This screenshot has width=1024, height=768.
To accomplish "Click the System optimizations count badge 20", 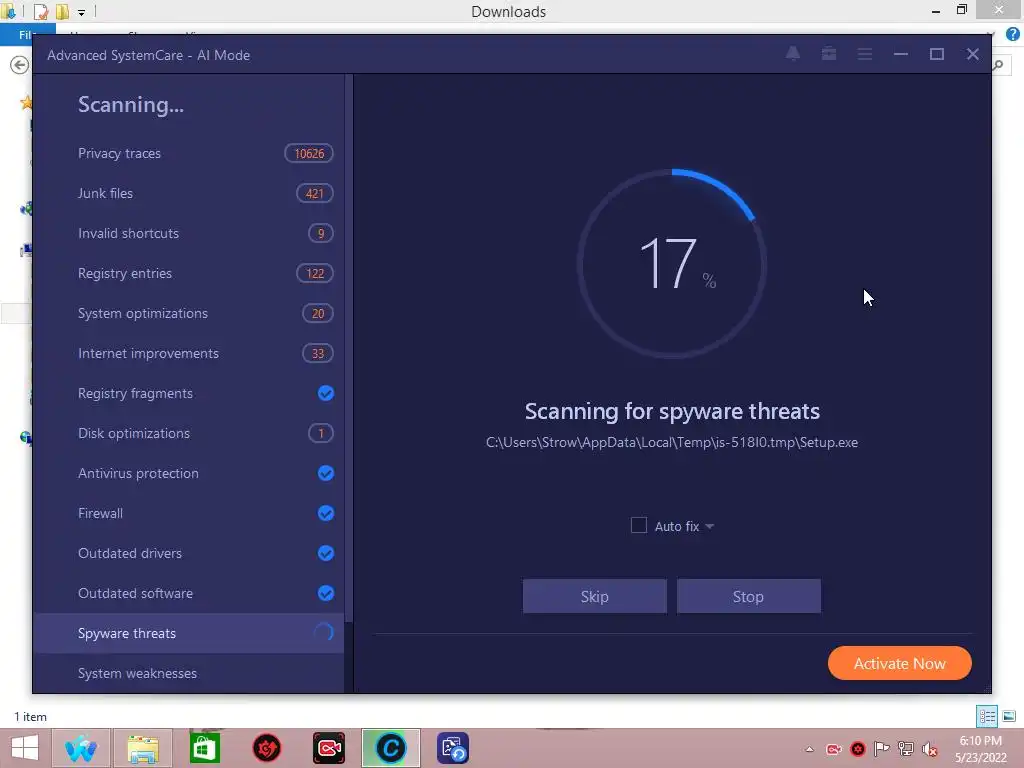I will tap(317, 313).
